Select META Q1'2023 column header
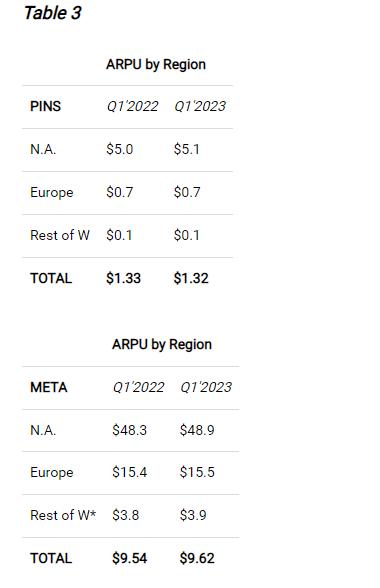 [206, 387]
